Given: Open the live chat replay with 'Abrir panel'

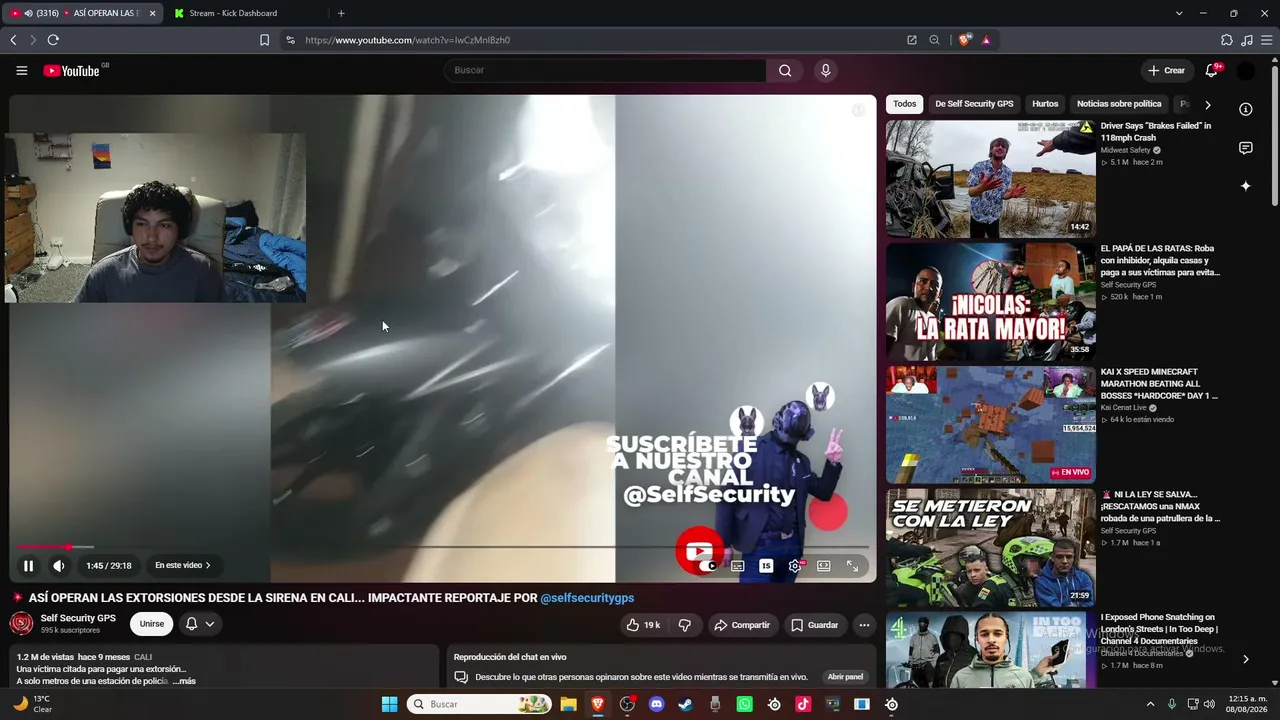Looking at the screenshot, I should pyautogui.click(x=845, y=677).
